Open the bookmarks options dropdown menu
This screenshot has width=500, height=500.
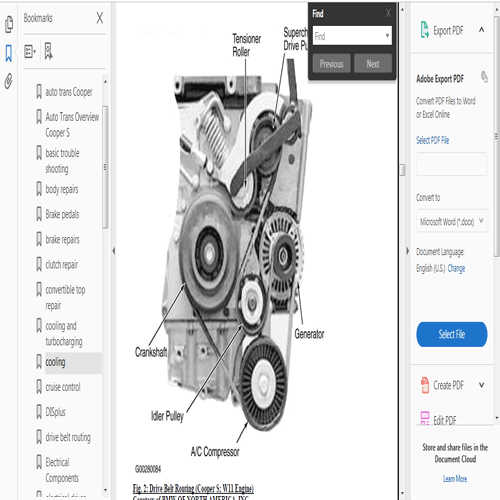(30, 52)
